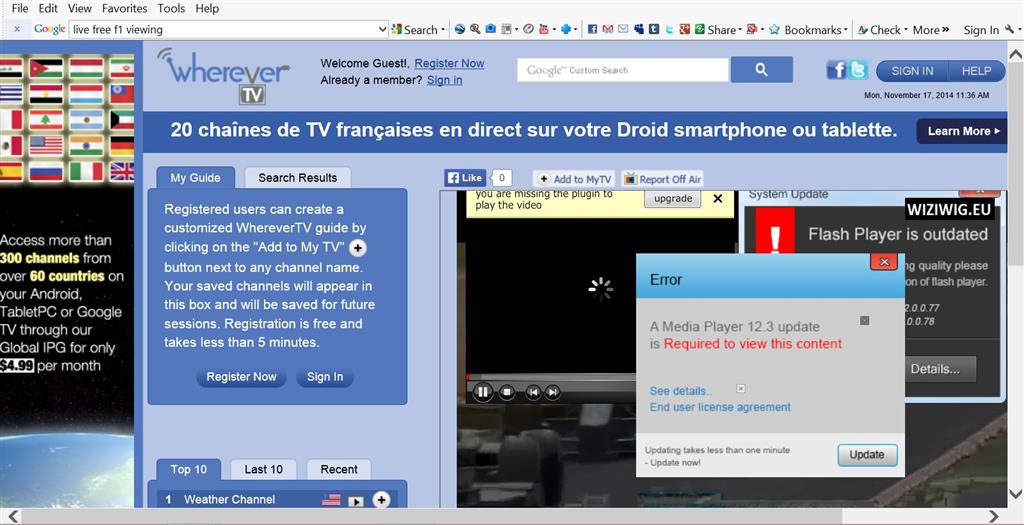Switch to the My Guide tab
This screenshot has height=525, width=1024.
[195, 178]
